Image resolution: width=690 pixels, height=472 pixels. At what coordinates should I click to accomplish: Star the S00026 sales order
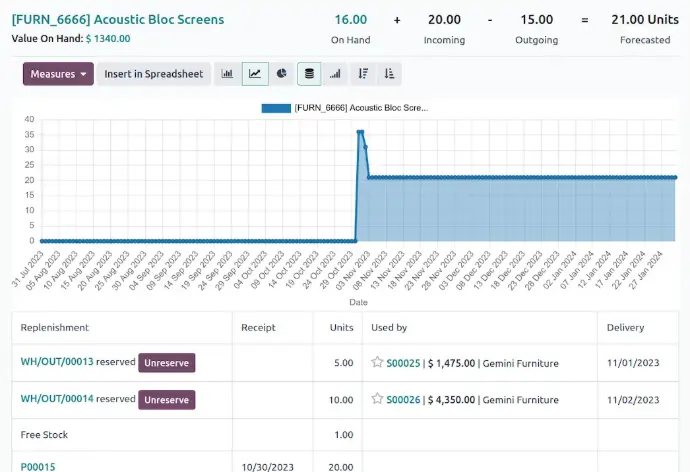(377, 399)
